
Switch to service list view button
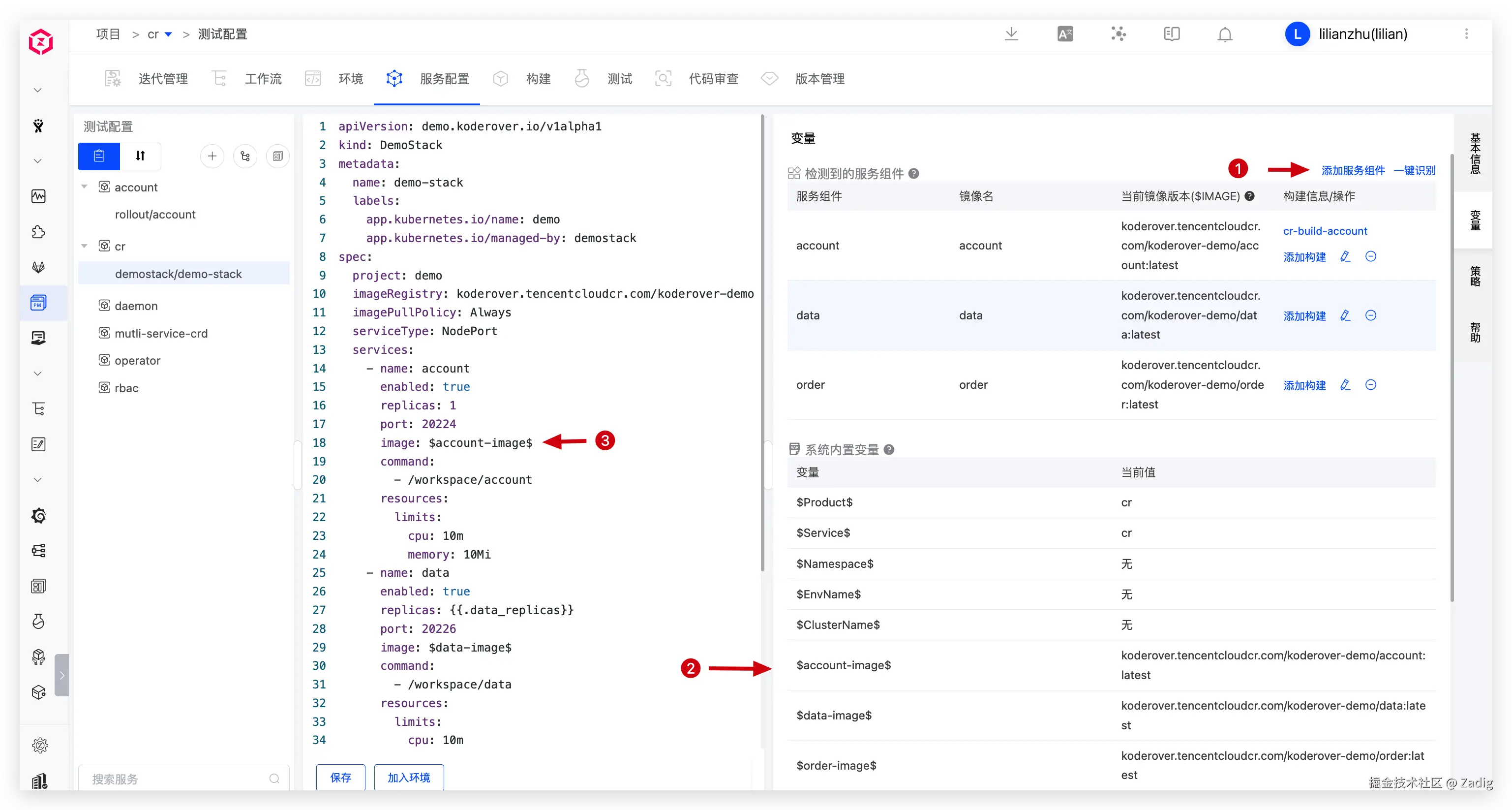[99, 156]
